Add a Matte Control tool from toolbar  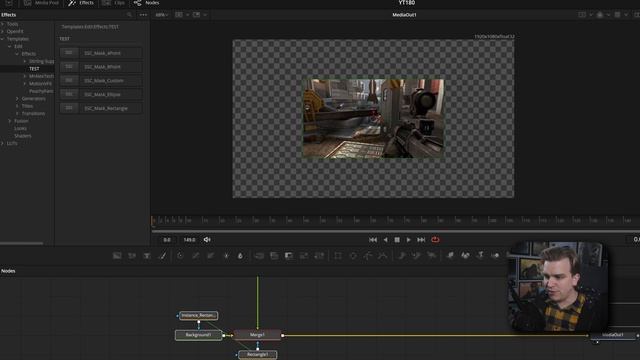[289, 256]
